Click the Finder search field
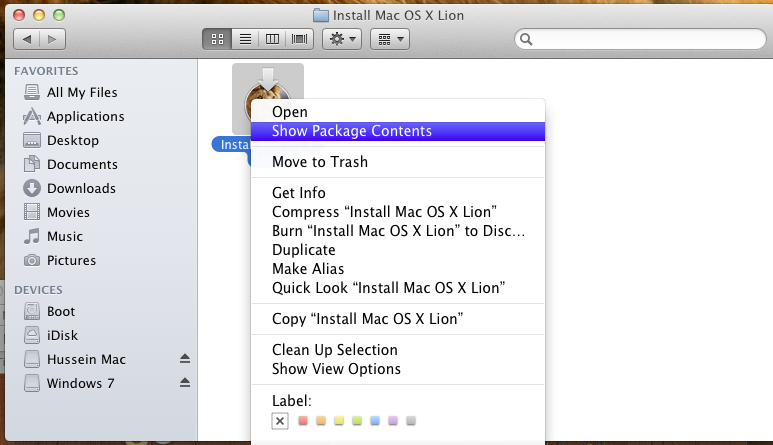The width and height of the screenshot is (773, 445). pyautogui.click(x=640, y=39)
